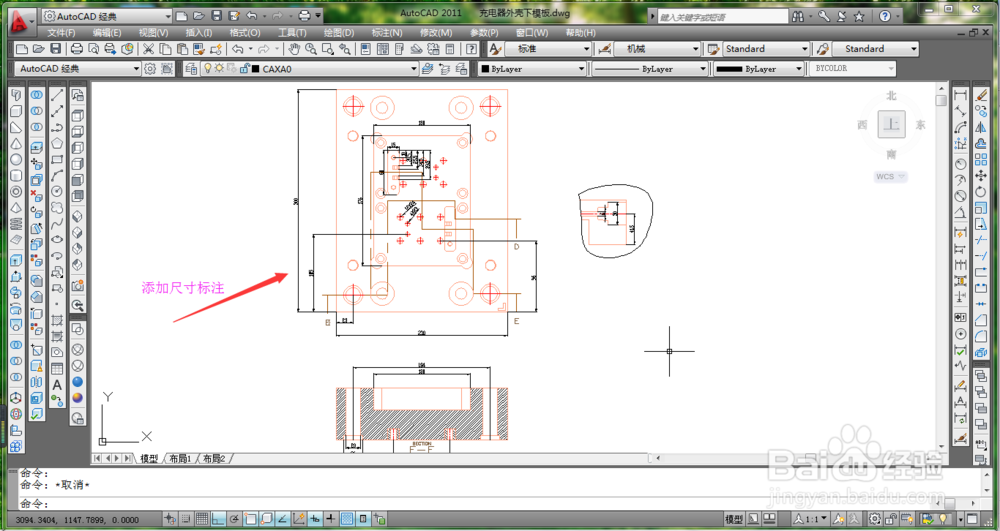The width and height of the screenshot is (1000, 531).
Task: Open the AutoCAD application menu button
Action: coord(23,23)
